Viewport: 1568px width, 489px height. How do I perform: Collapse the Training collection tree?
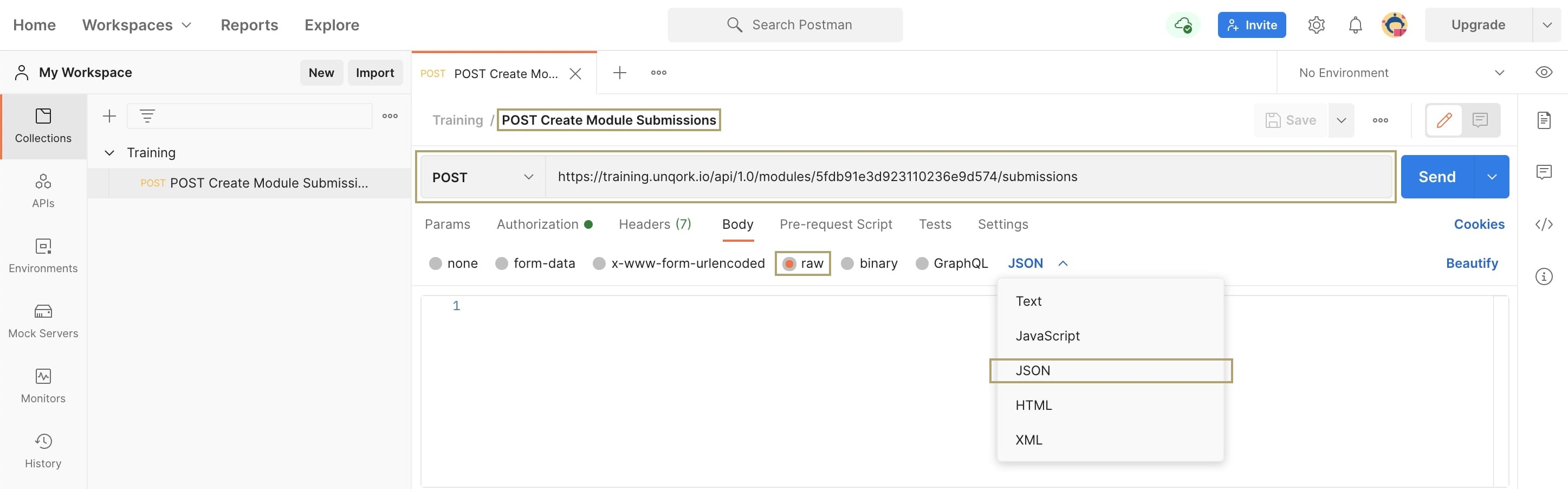109,153
